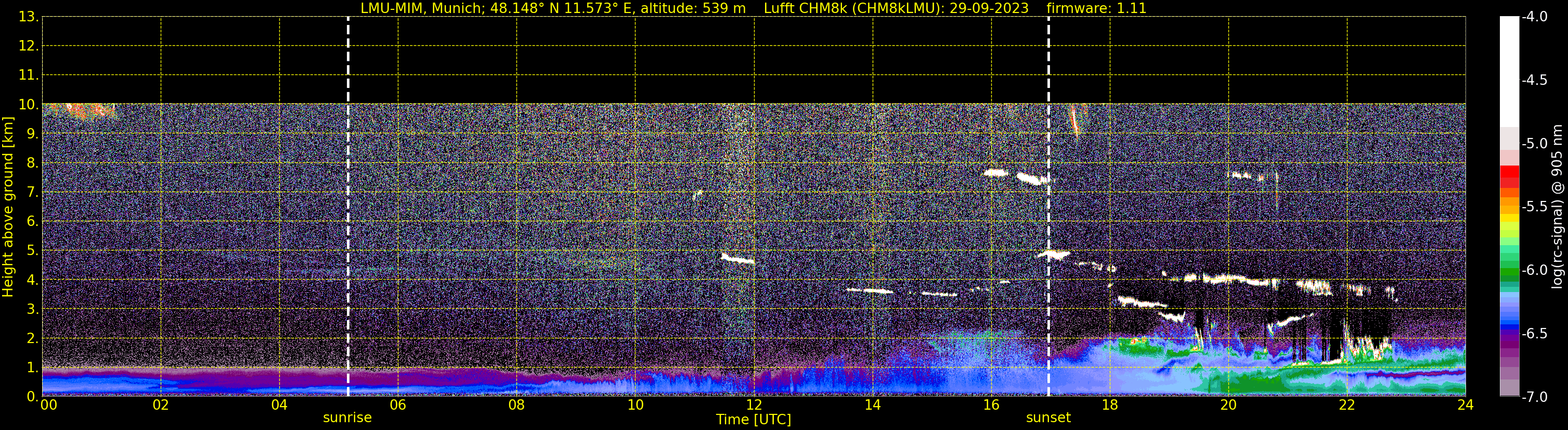Viewport: 1568px width, 430px height.
Task: Click height-axis tick label '7.'
Action: pyautogui.click(x=32, y=192)
